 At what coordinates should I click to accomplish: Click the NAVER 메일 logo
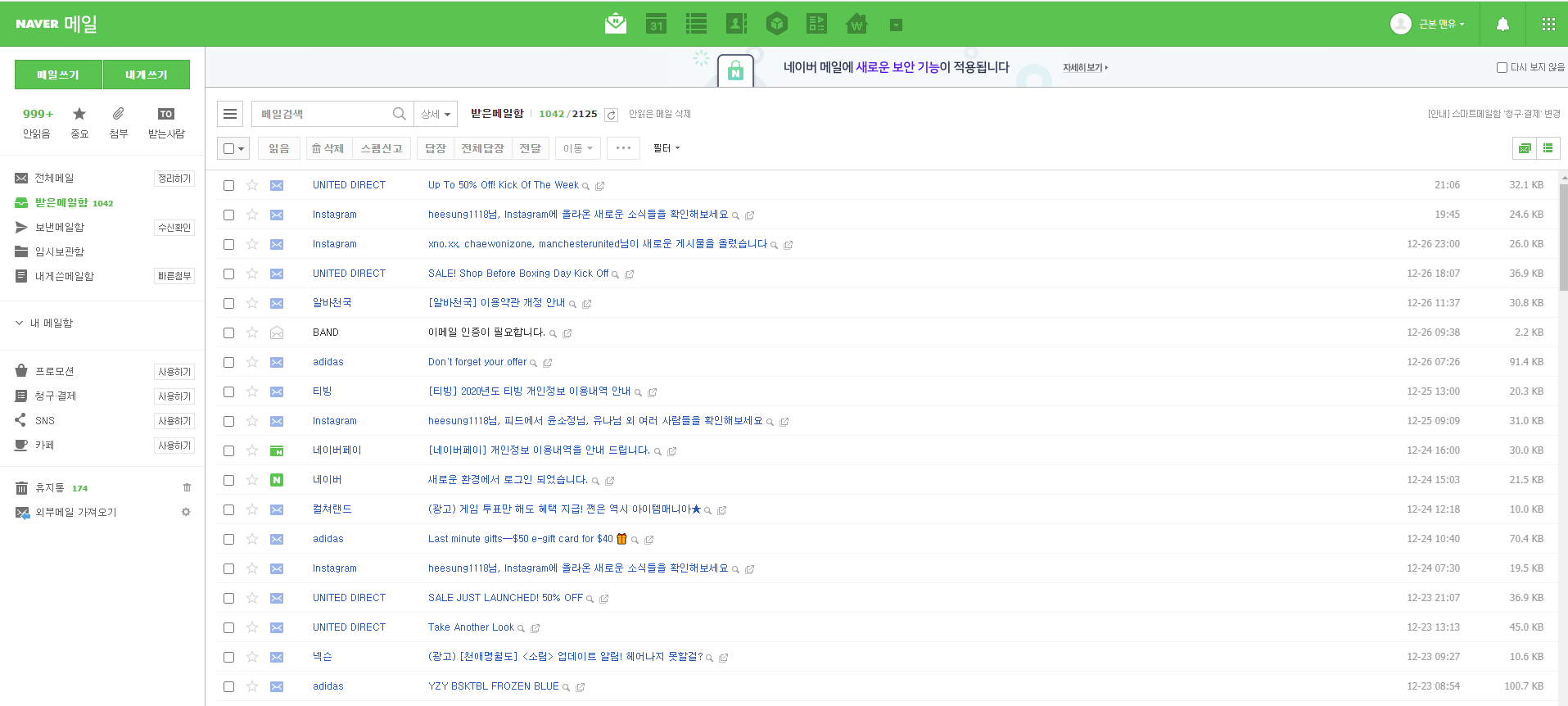click(x=56, y=25)
